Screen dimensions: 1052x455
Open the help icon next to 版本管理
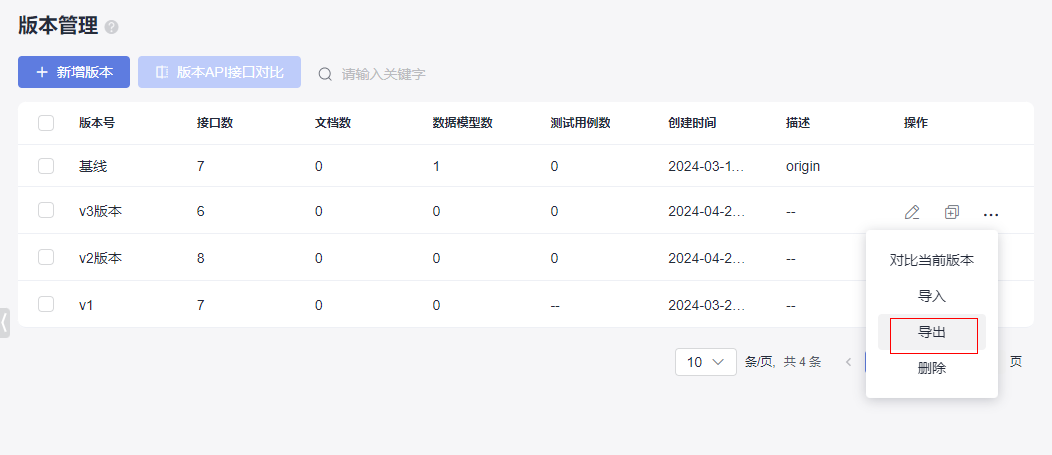(x=112, y=28)
